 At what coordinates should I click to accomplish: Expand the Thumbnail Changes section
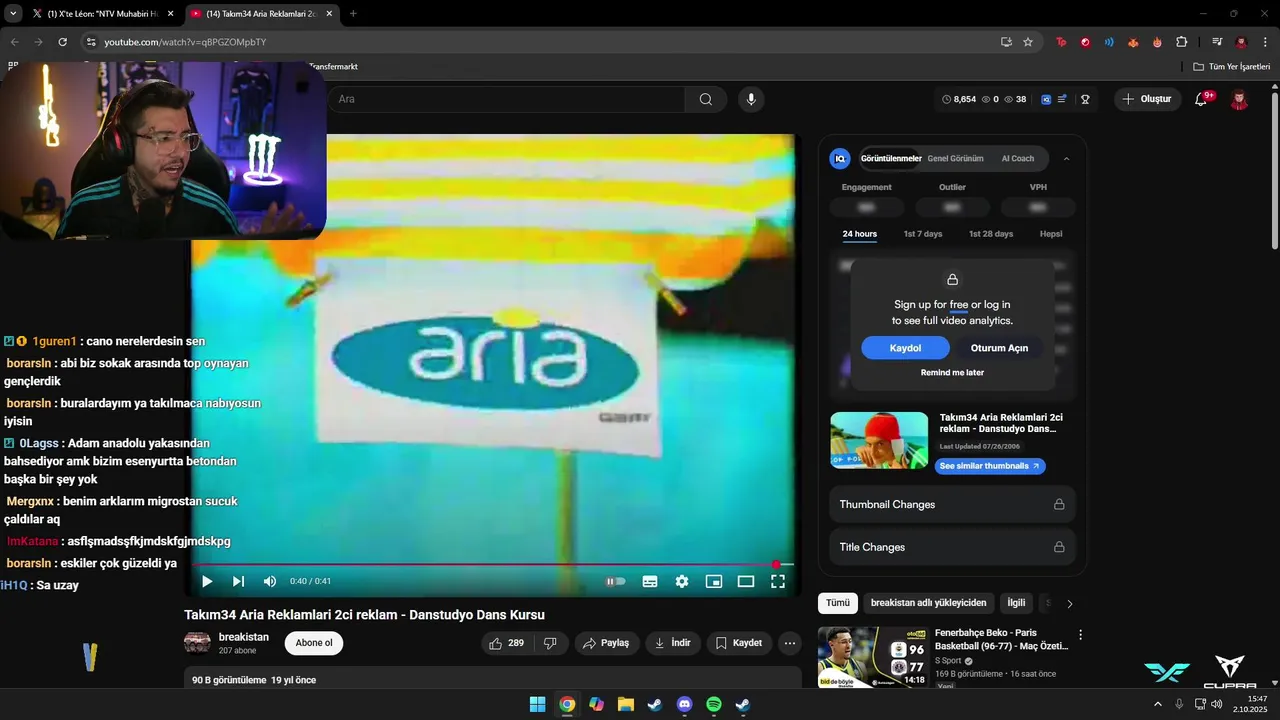click(x=952, y=504)
